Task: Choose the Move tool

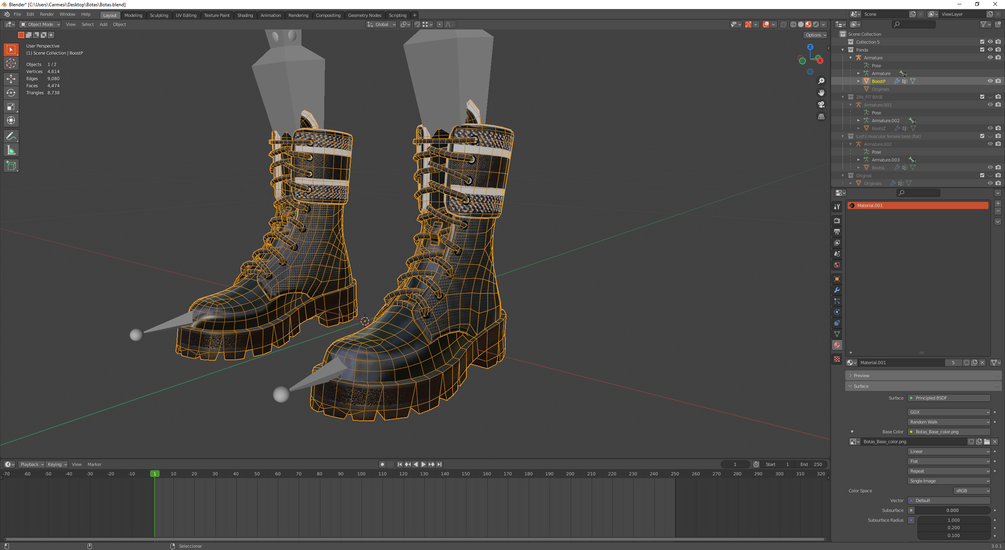Action: click(x=11, y=79)
